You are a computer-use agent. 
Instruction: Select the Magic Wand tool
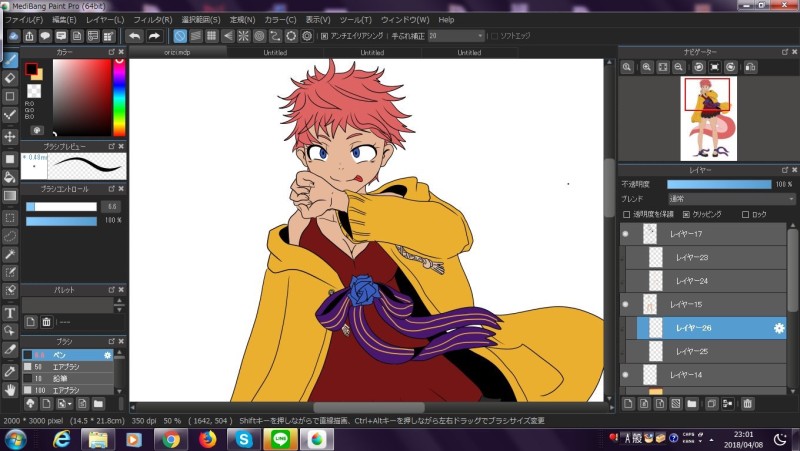[x=10, y=254]
